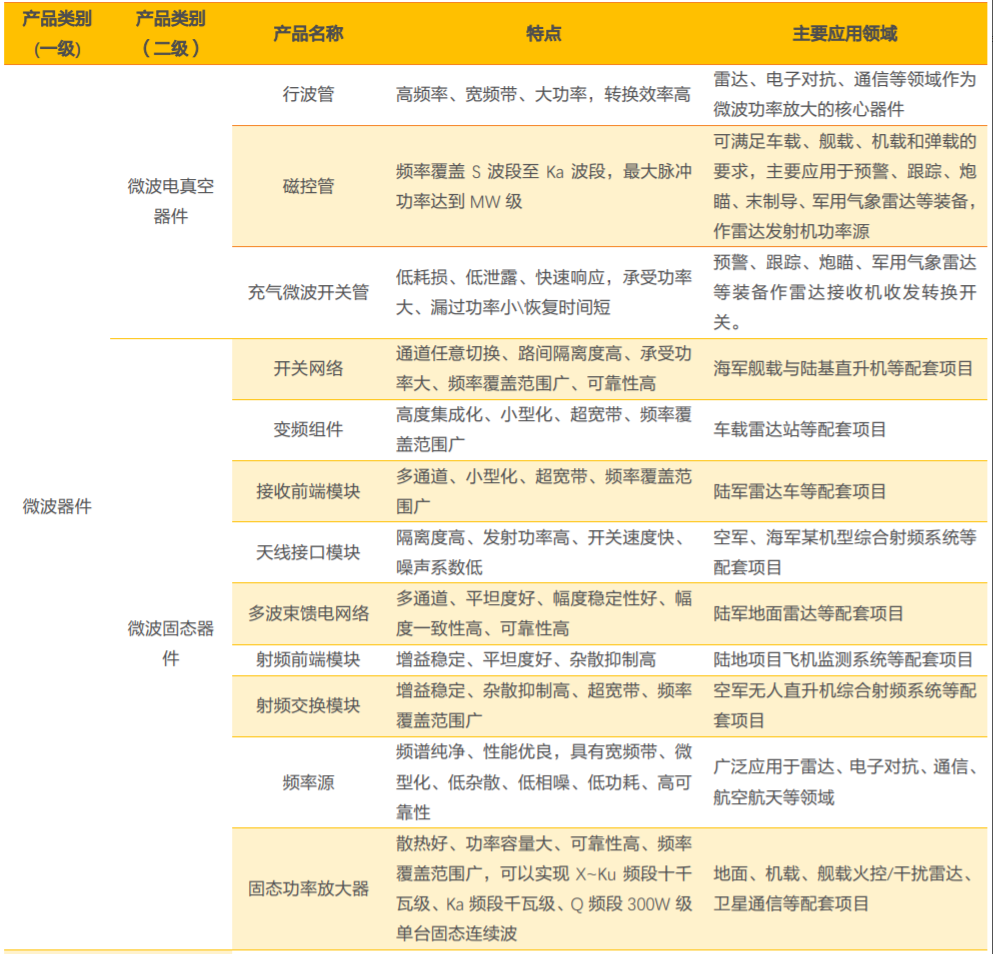Click application text 雷达、电子对抗、通信等领域作为
The image size is (993, 954).
tap(845, 79)
